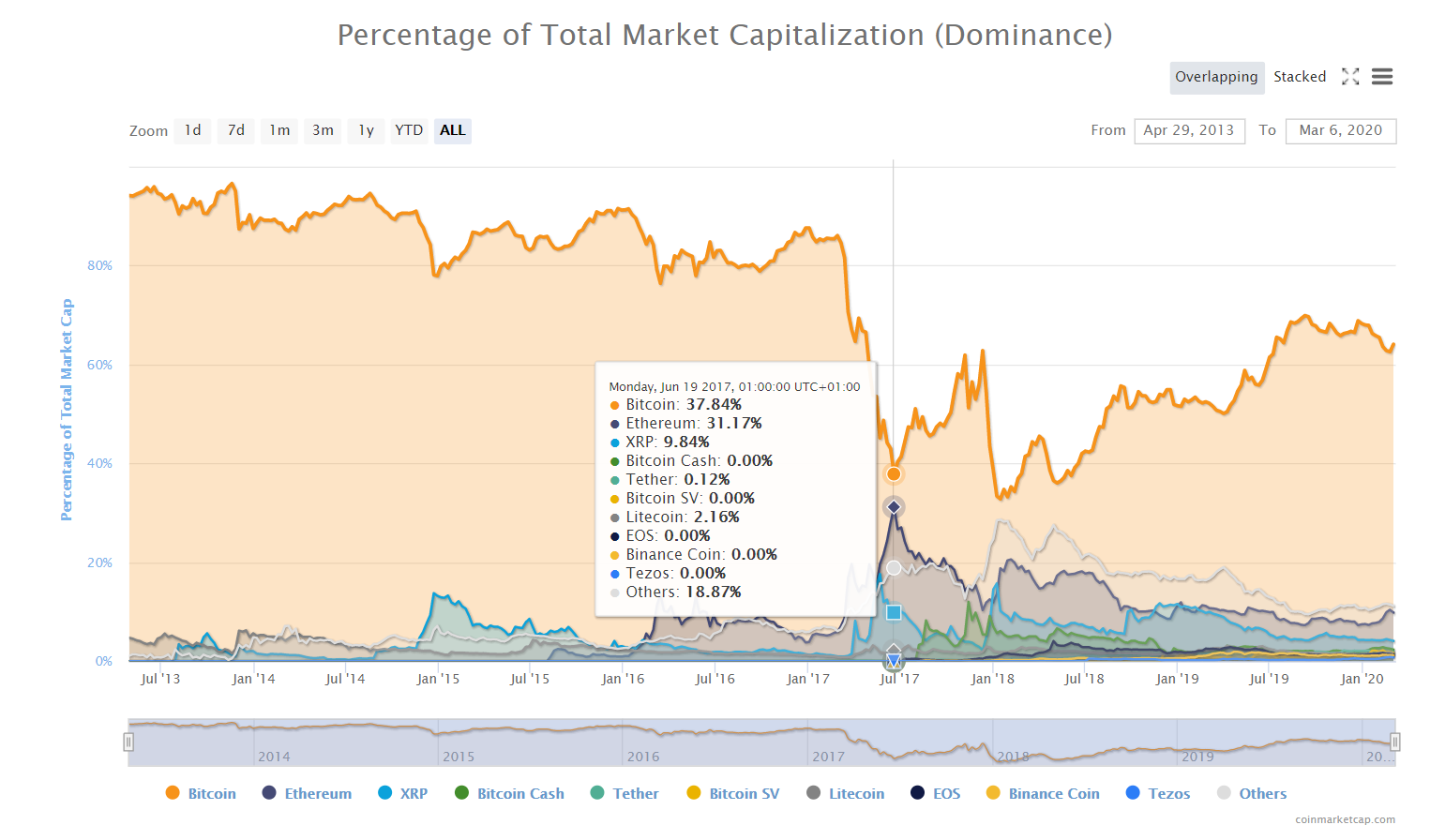The image size is (1430, 840).
Task: Click the 80% y-axis label
Action: [99, 265]
